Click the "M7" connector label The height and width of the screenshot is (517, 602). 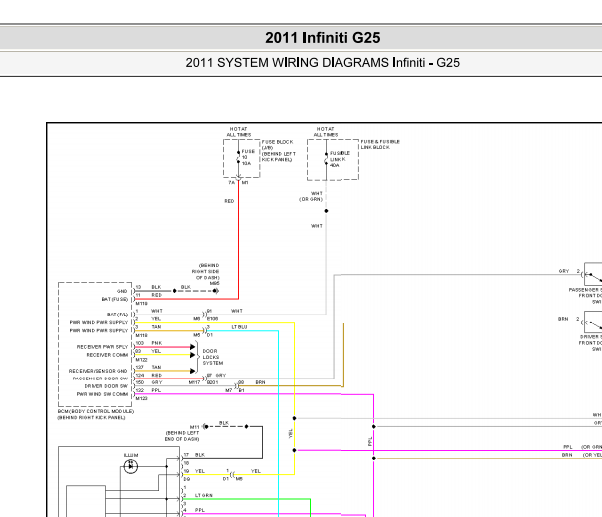(228, 390)
